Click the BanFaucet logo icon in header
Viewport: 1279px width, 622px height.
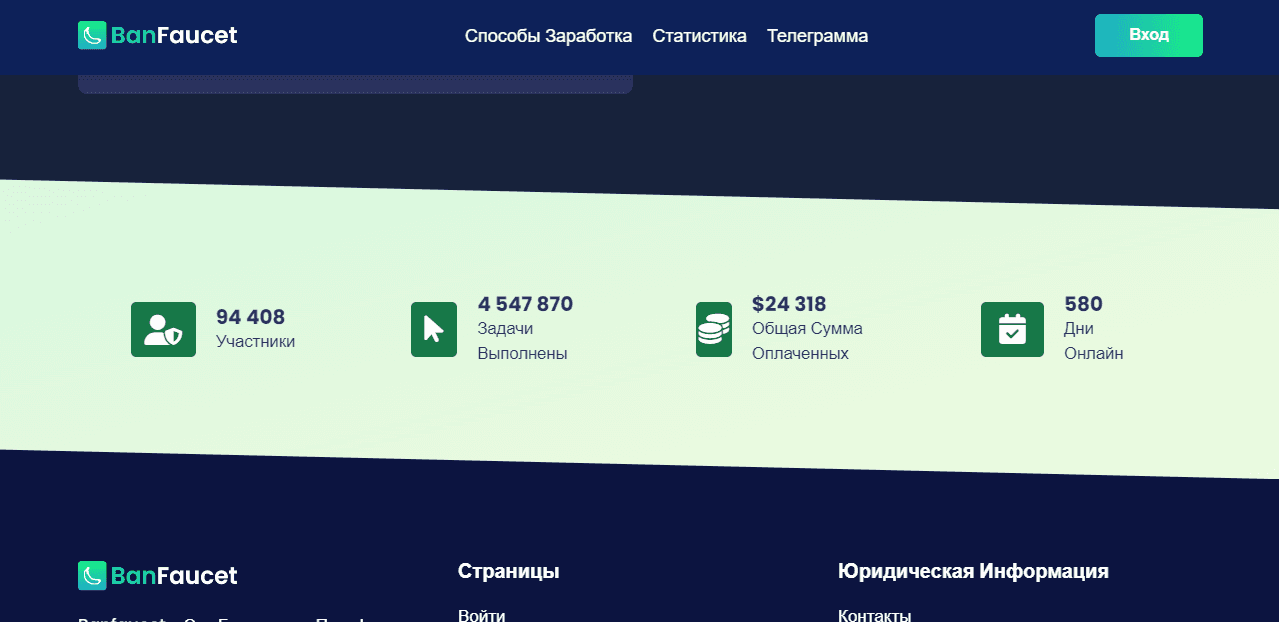pyautogui.click(x=92, y=36)
